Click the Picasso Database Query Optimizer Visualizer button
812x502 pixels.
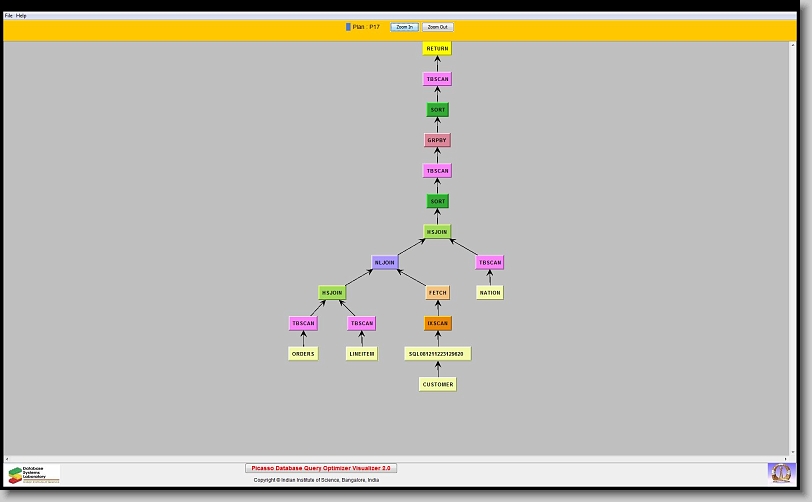click(321, 468)
